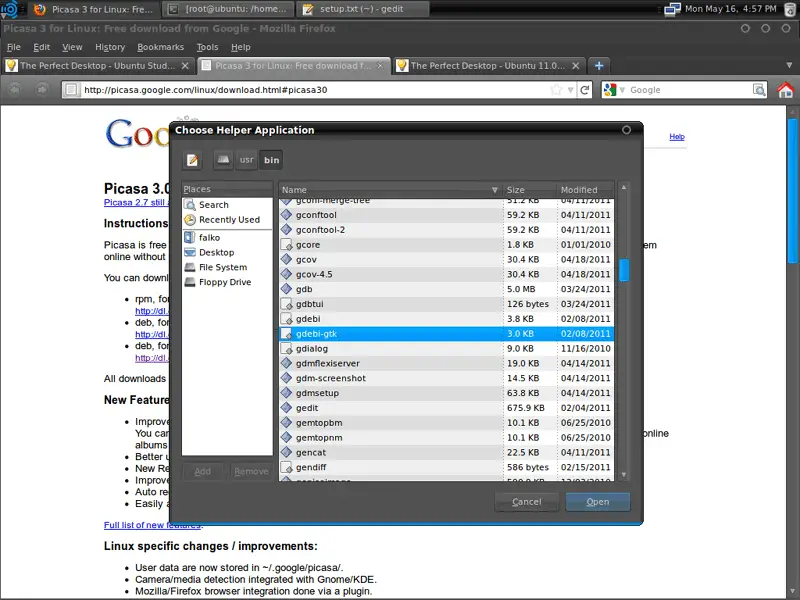This screenshot has height=600, width=800.
Task: Click the Modified column header
Action: (585, 190)
